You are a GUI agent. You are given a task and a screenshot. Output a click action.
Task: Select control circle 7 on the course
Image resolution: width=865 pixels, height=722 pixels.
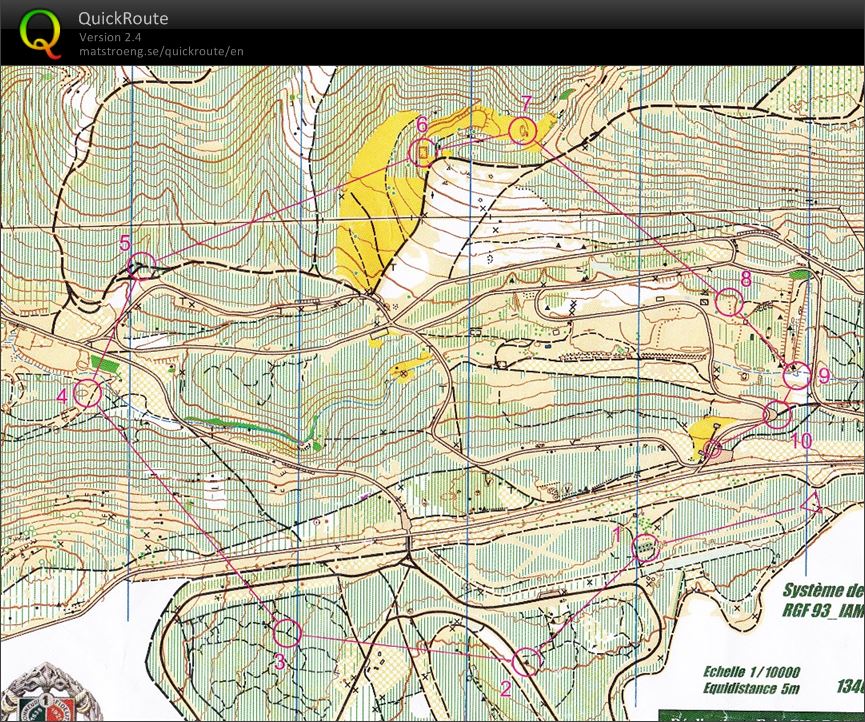(x=522, y=131)
